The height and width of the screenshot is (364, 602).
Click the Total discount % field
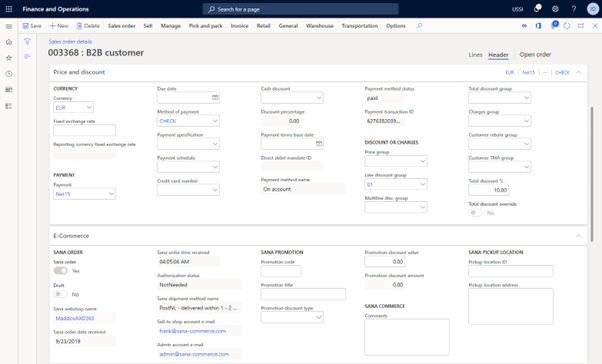coord(489,190)
